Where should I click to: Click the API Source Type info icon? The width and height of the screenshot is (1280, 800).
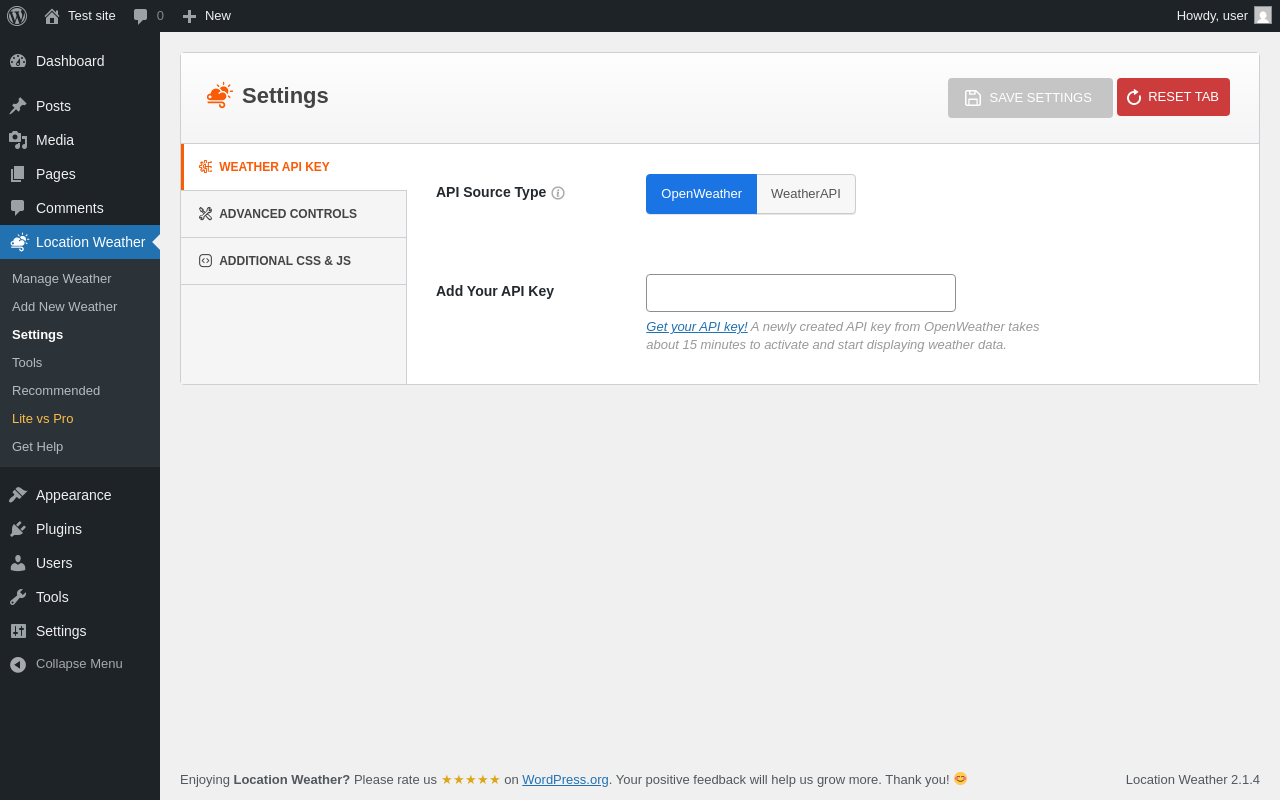[558, 193]
